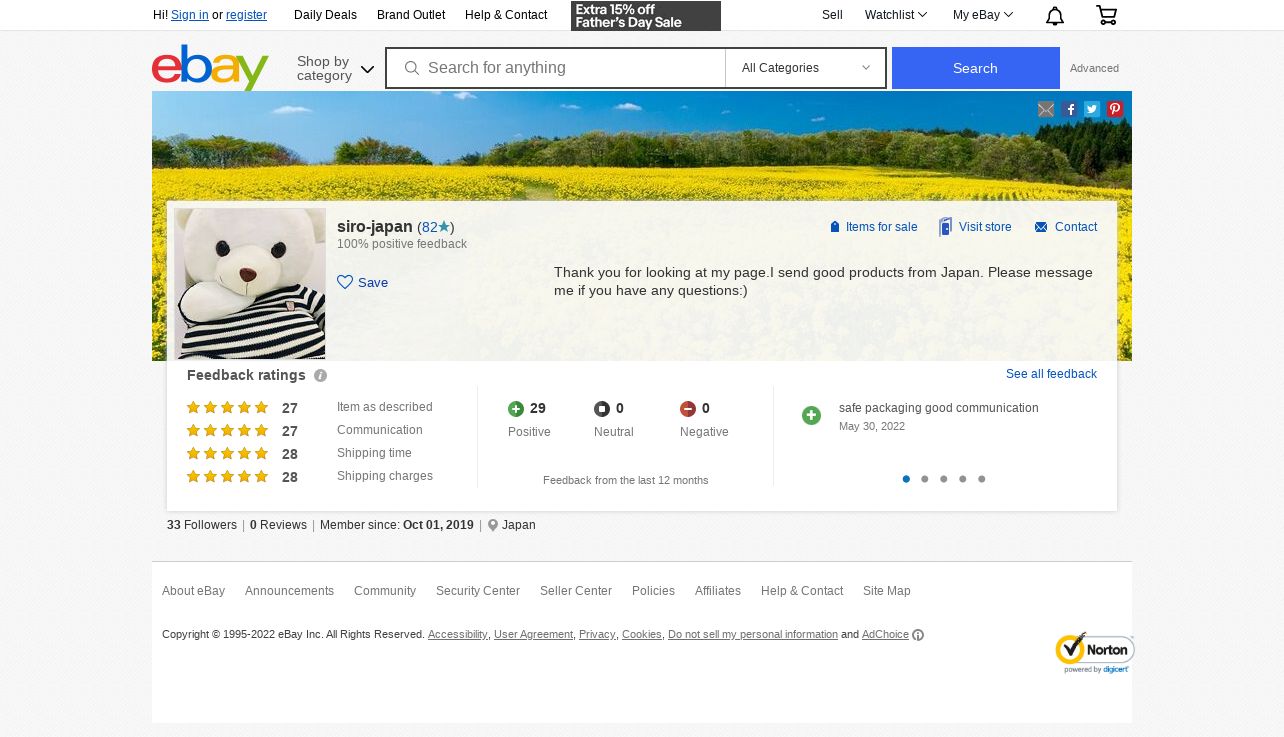1284x737 pixels.
Task: Share profile on Pinterest icon
Action: point(1115,110)
